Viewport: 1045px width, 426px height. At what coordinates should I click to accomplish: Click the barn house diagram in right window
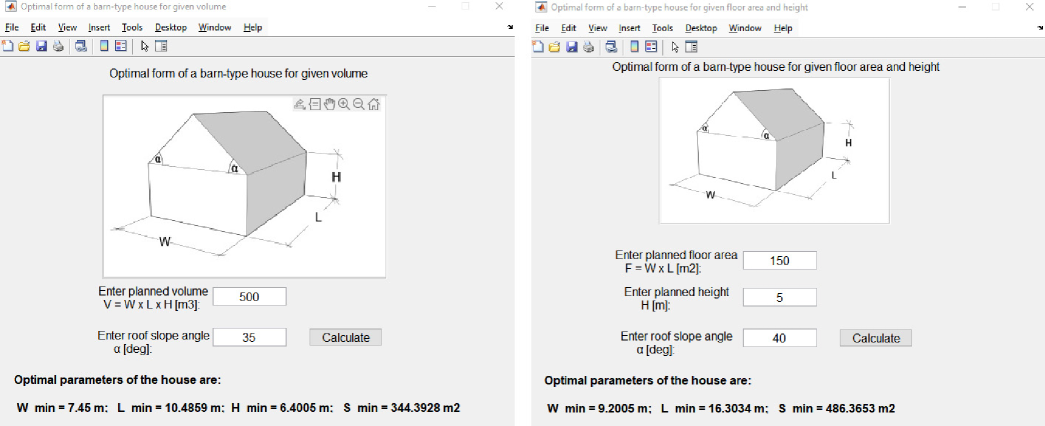(x=774, y=151)
